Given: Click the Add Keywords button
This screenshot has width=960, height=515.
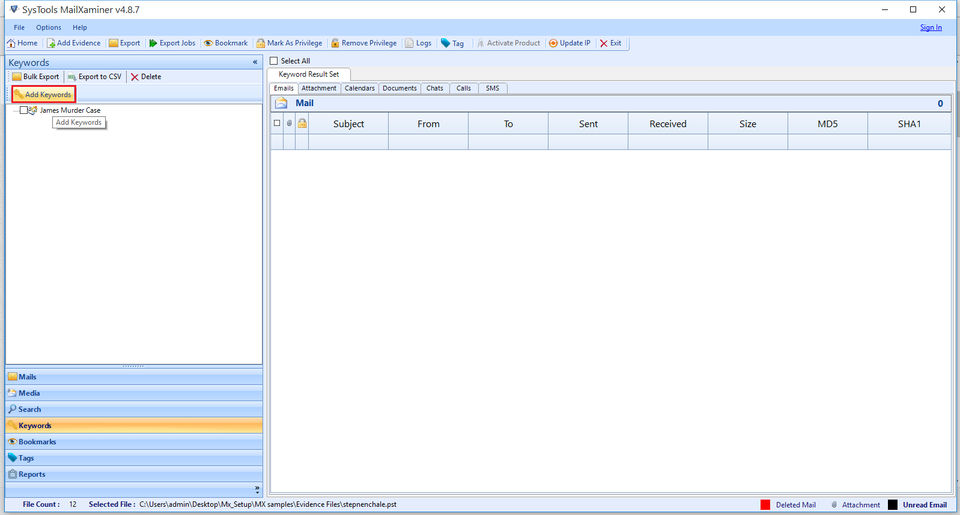Looking at the screenshot, I should tap(42, 94).
